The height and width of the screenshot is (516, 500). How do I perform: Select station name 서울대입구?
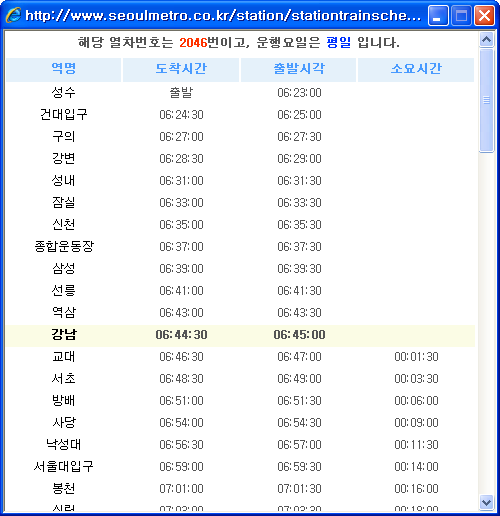pos(63,466)
